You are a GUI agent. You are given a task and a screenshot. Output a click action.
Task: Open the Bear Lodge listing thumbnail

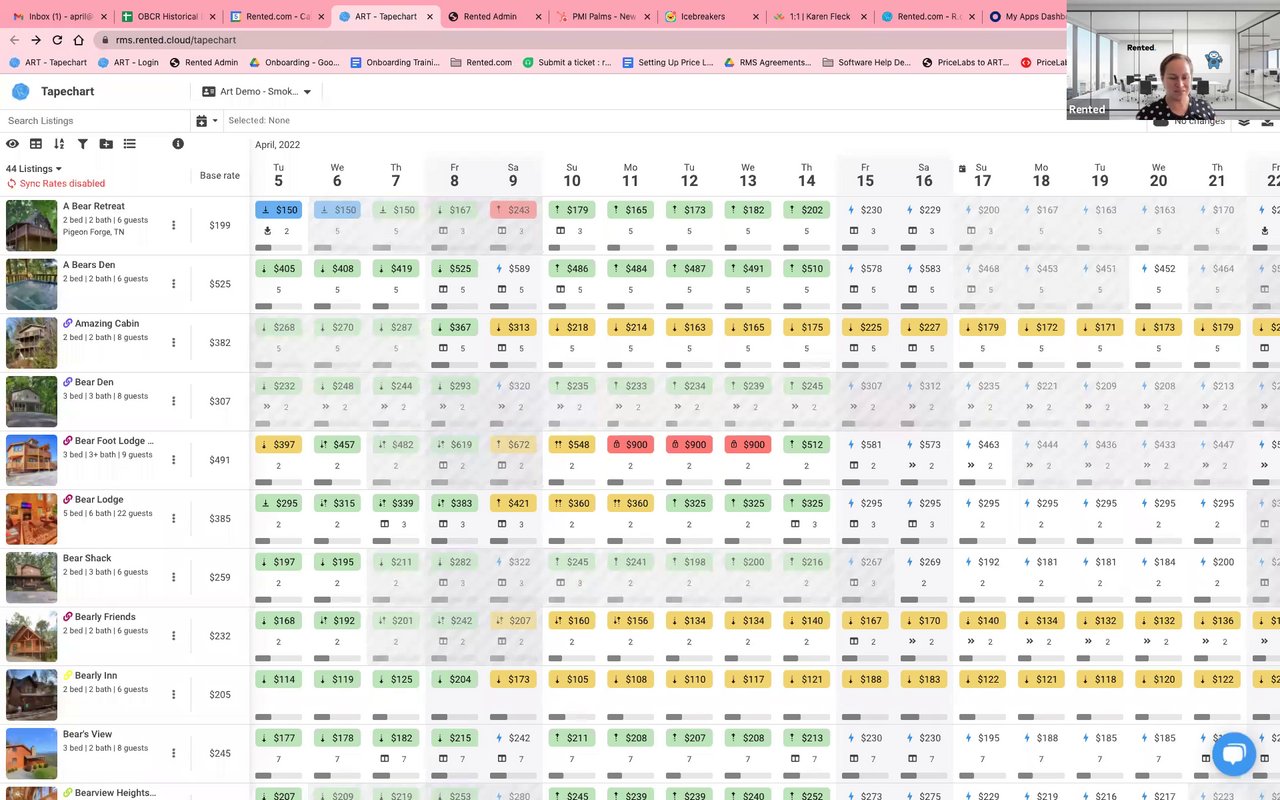pos(31,519)
